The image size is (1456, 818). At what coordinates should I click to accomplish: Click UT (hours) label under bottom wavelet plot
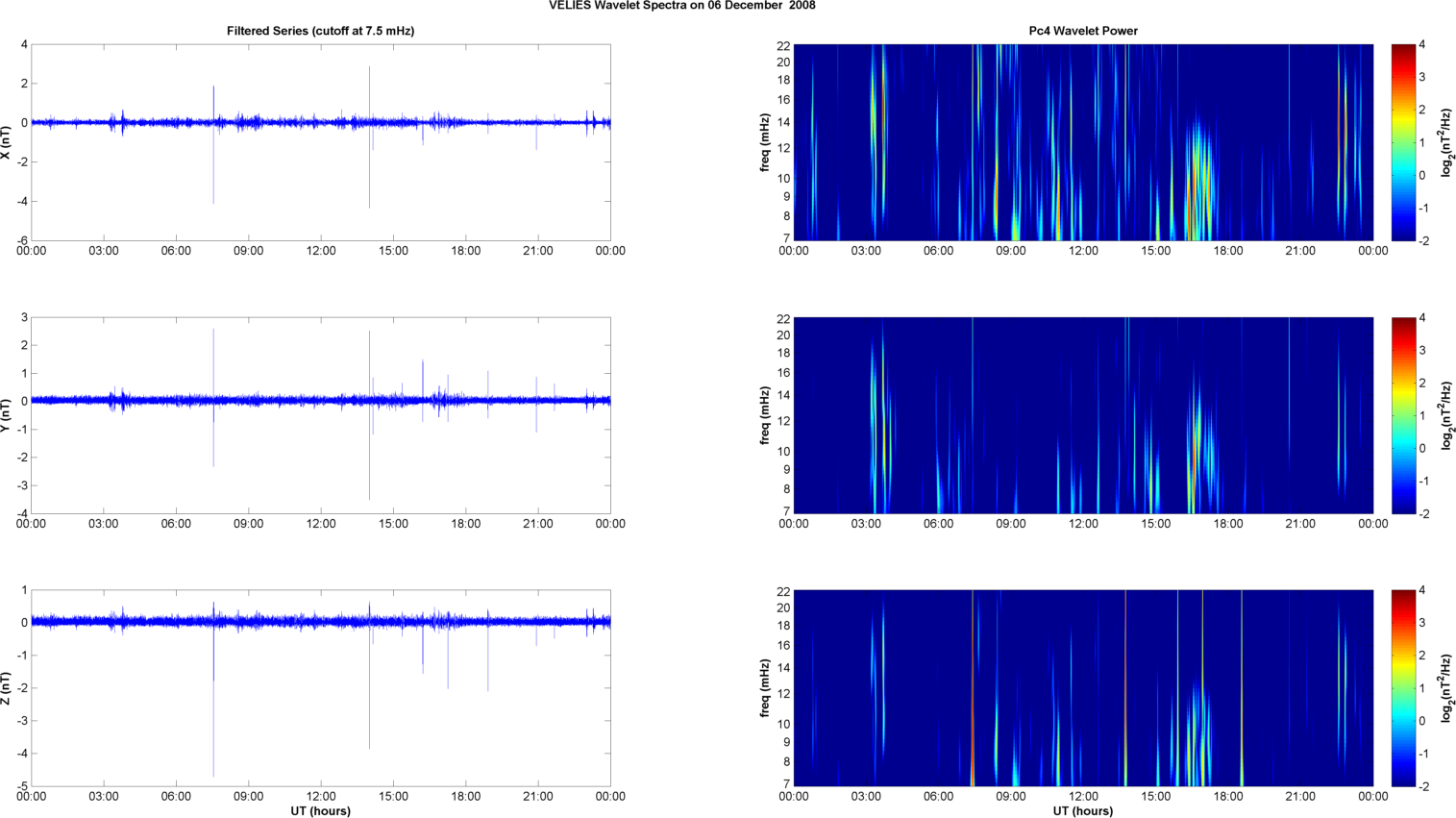pos(1082,811)
